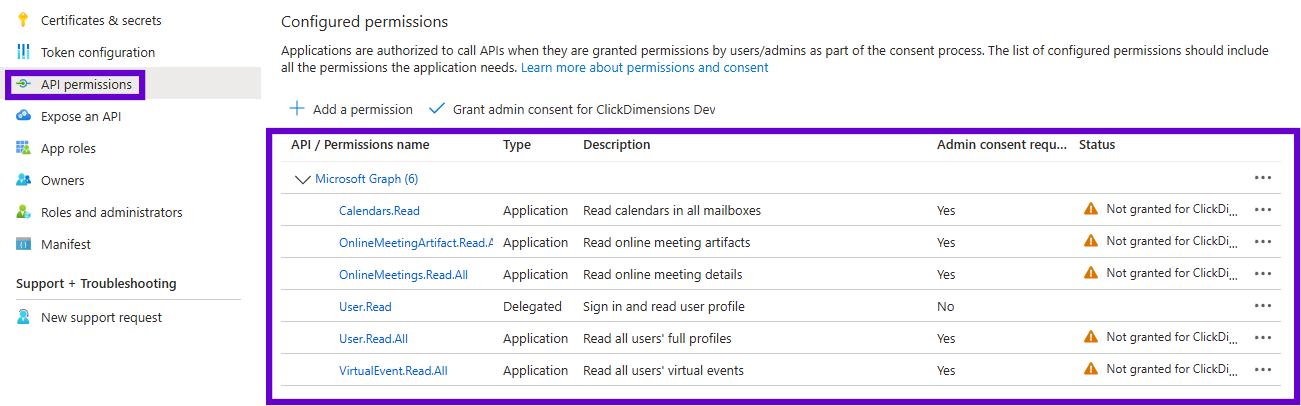
Task: Click the Expose an API cloud icon
Action: coord(23,116)
